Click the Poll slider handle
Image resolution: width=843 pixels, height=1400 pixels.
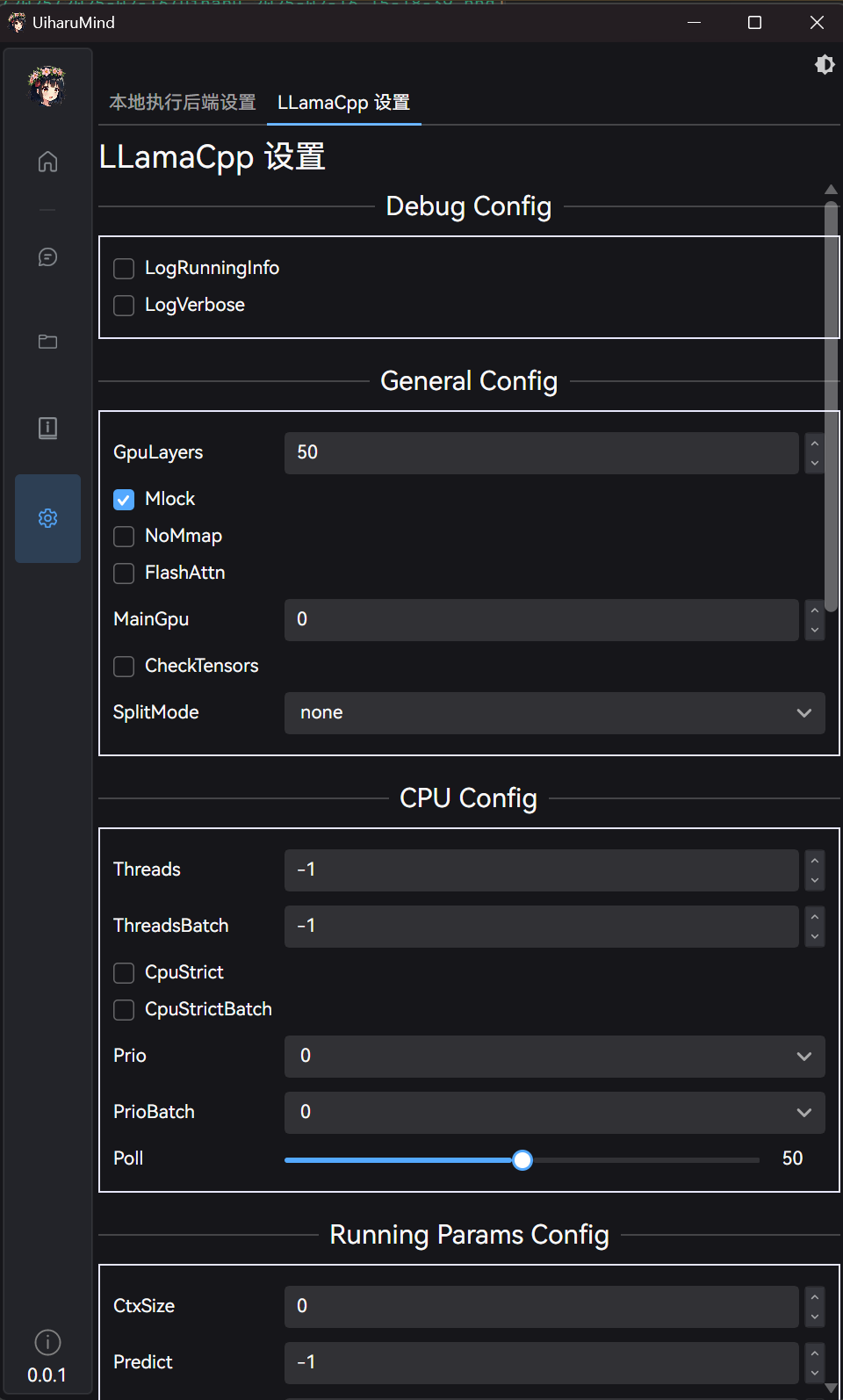tap(522, 1160)
